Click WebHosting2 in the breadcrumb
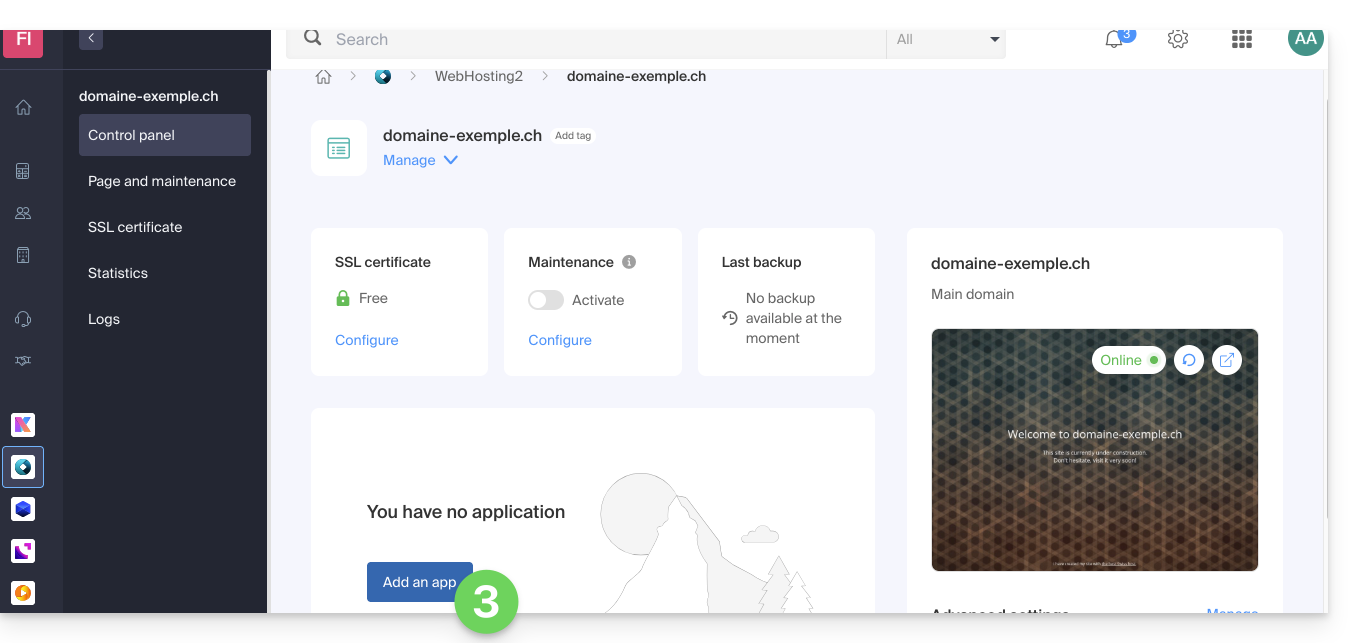The width and height of the screenshot is (1358, 643). tap(478, 76)
